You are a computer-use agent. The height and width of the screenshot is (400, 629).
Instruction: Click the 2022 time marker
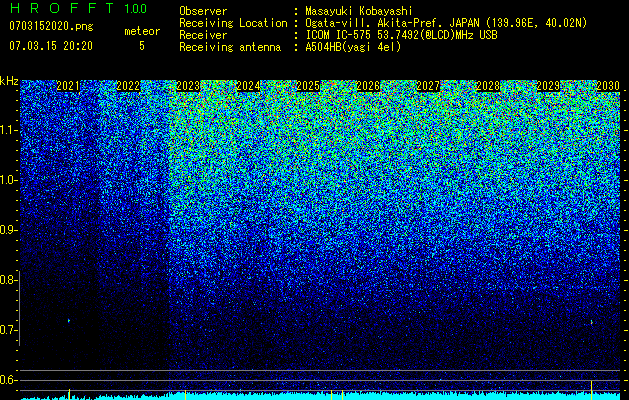coord(128,86)
